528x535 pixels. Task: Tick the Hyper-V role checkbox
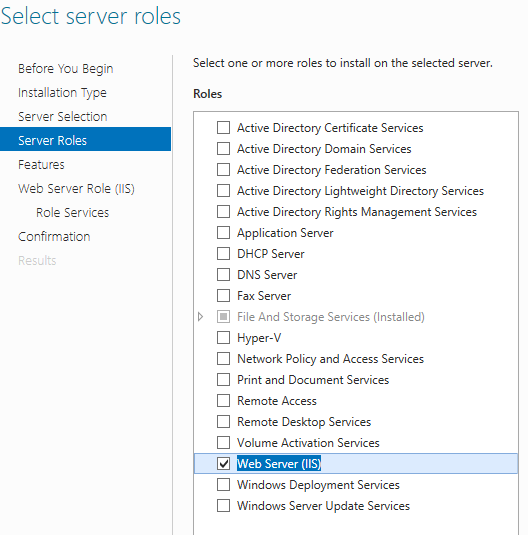(223, 338)
